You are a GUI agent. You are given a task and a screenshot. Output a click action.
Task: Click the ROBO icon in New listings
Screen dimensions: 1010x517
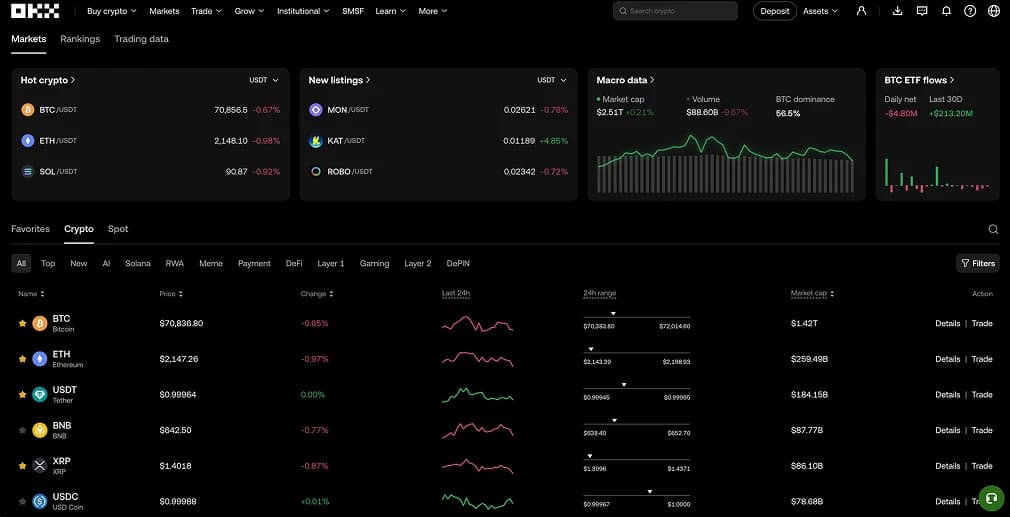pos(316,171)
